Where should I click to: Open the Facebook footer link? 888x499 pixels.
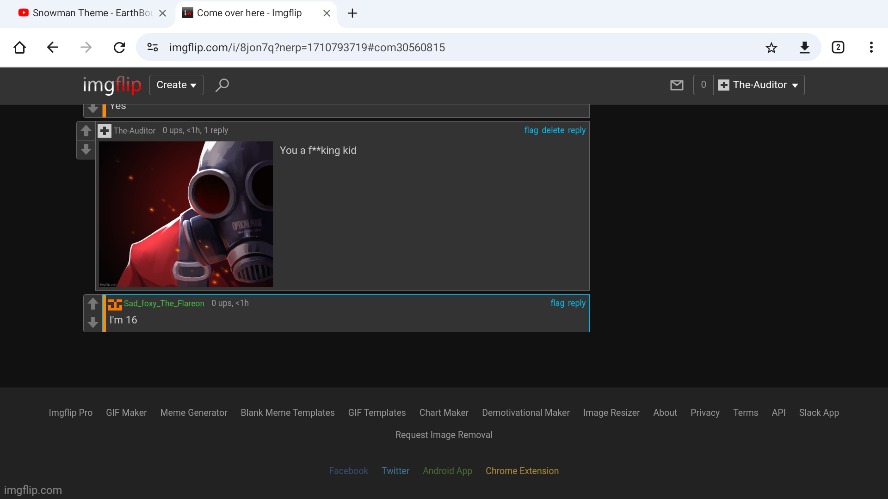tap(348, 471)
